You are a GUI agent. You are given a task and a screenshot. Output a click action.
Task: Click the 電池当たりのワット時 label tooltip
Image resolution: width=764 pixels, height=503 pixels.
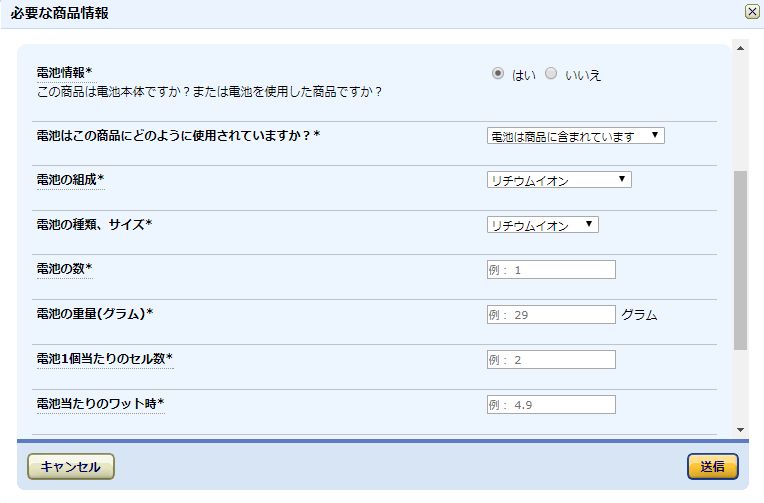click(100, 404)
